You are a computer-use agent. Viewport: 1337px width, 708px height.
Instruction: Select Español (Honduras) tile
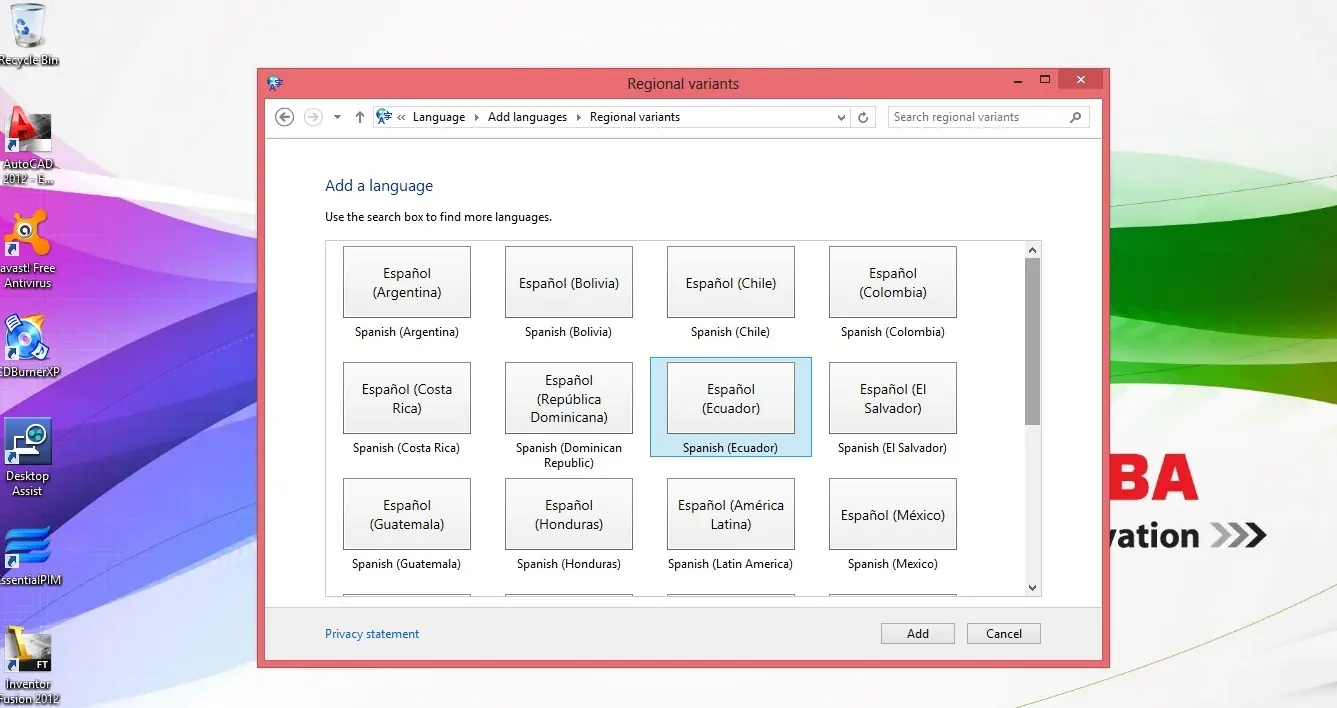[x=569, y=514]
